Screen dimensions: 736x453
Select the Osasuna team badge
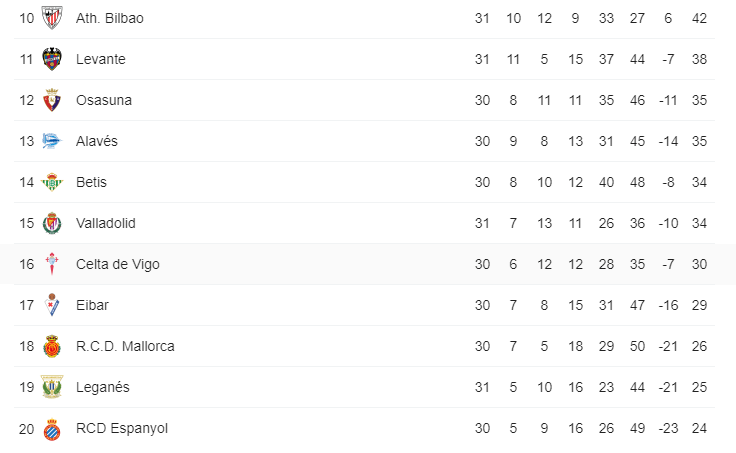52,100
